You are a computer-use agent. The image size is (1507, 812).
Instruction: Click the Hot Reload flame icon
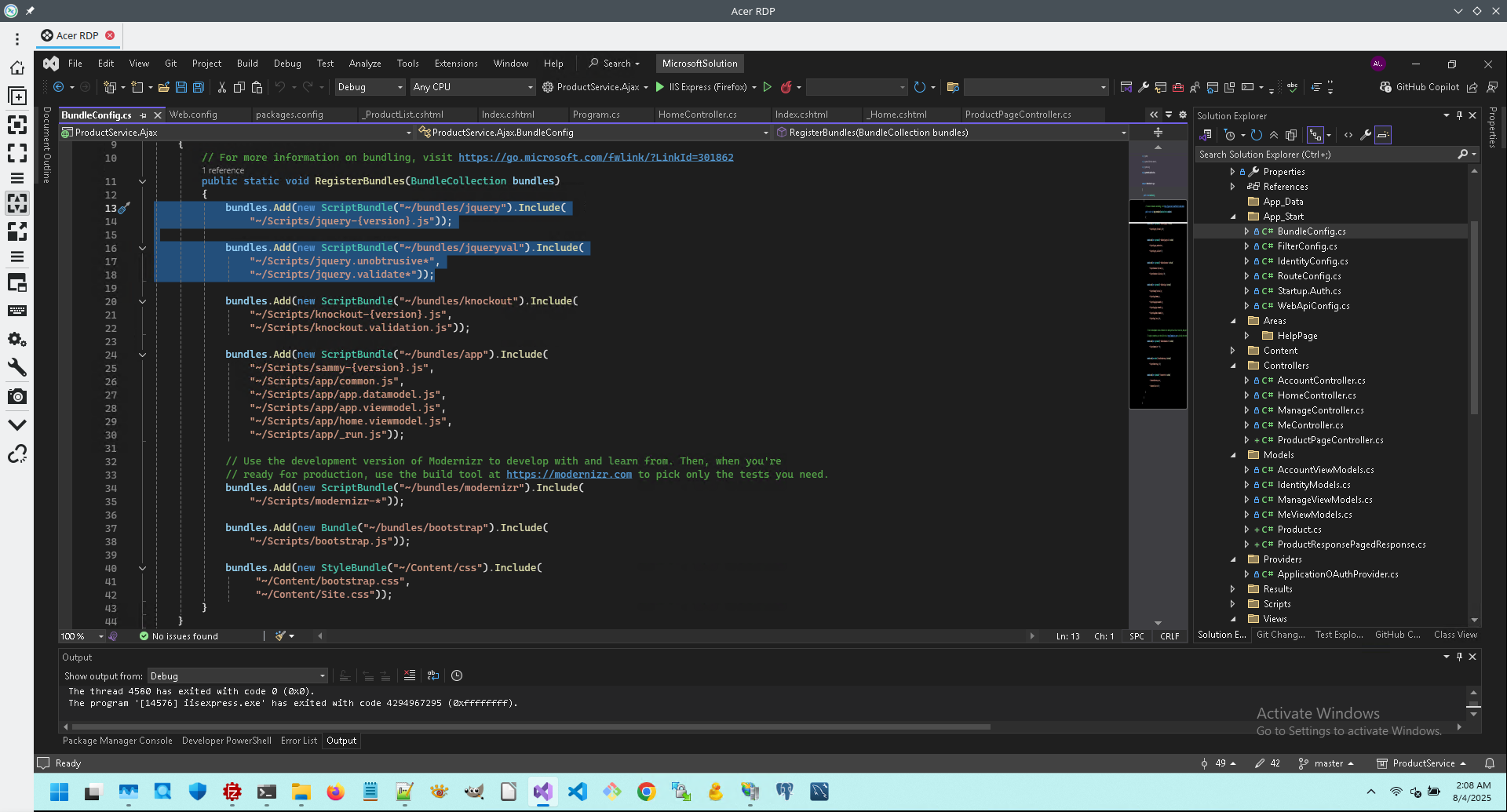(x=786, y=87)
